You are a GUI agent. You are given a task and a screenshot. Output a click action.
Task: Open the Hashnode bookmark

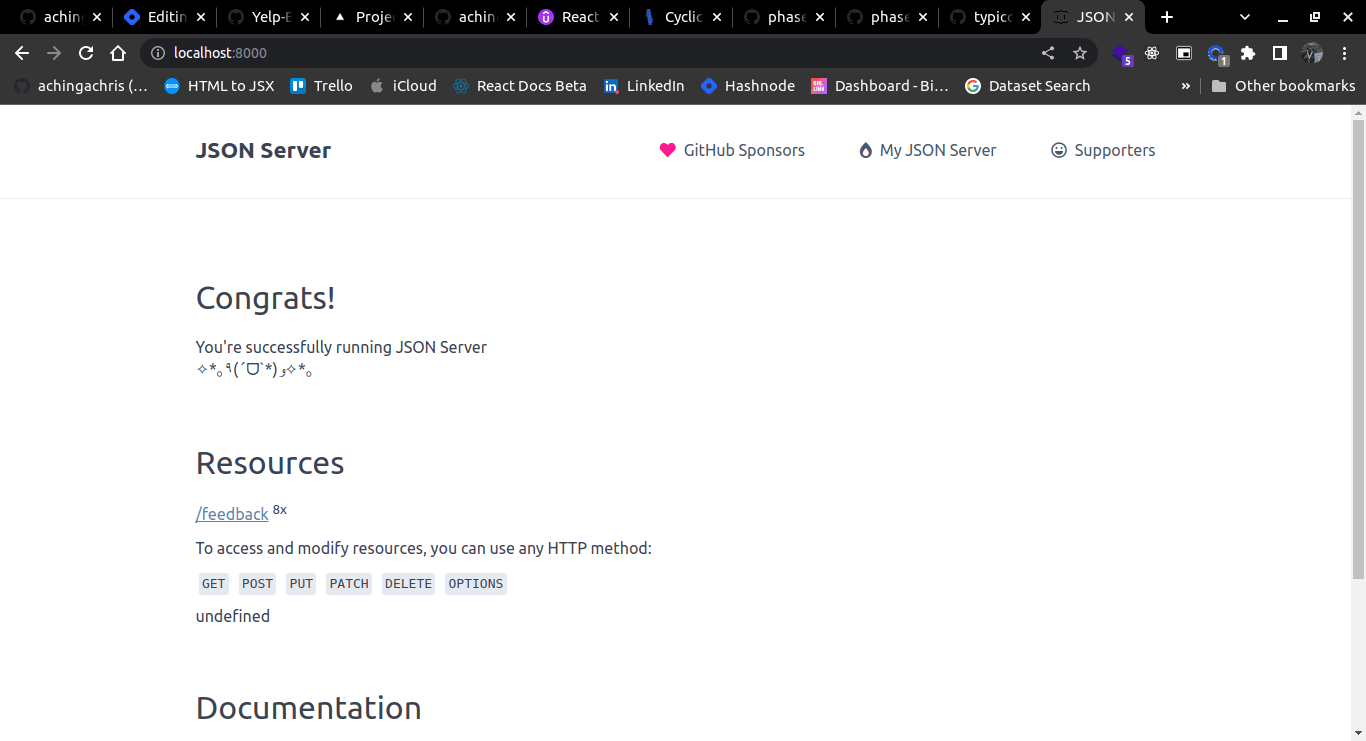coord(748,86)
